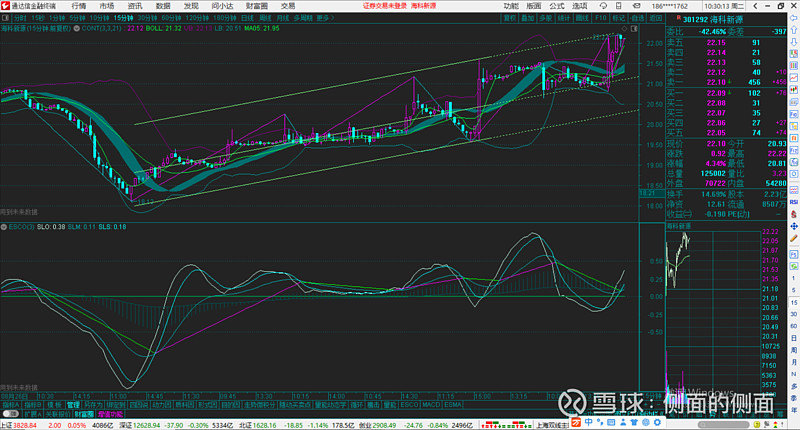Image resolution: width=800 pixels, height=430 pixels.
Task: Open the 资讯 menu
Action: click(135, 6)
